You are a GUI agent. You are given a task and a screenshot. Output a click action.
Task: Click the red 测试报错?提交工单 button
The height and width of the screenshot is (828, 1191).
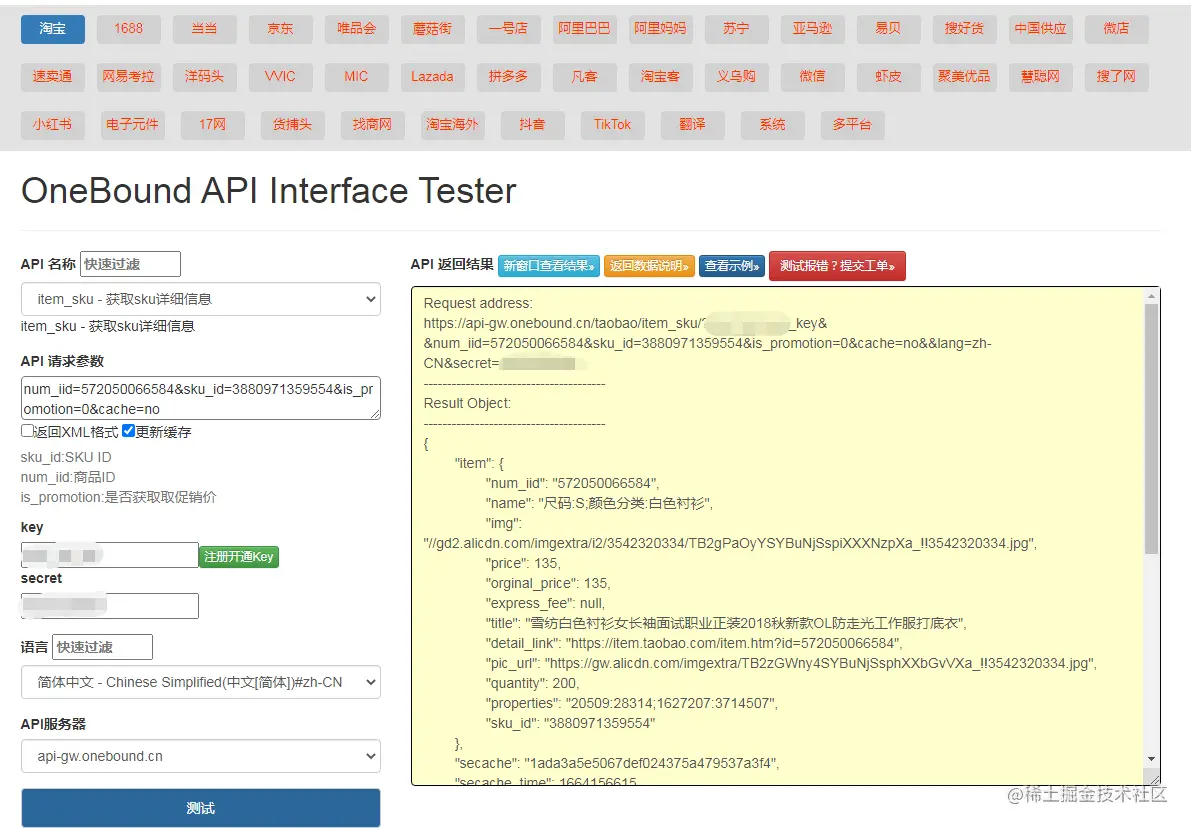[x=836, y=266]
